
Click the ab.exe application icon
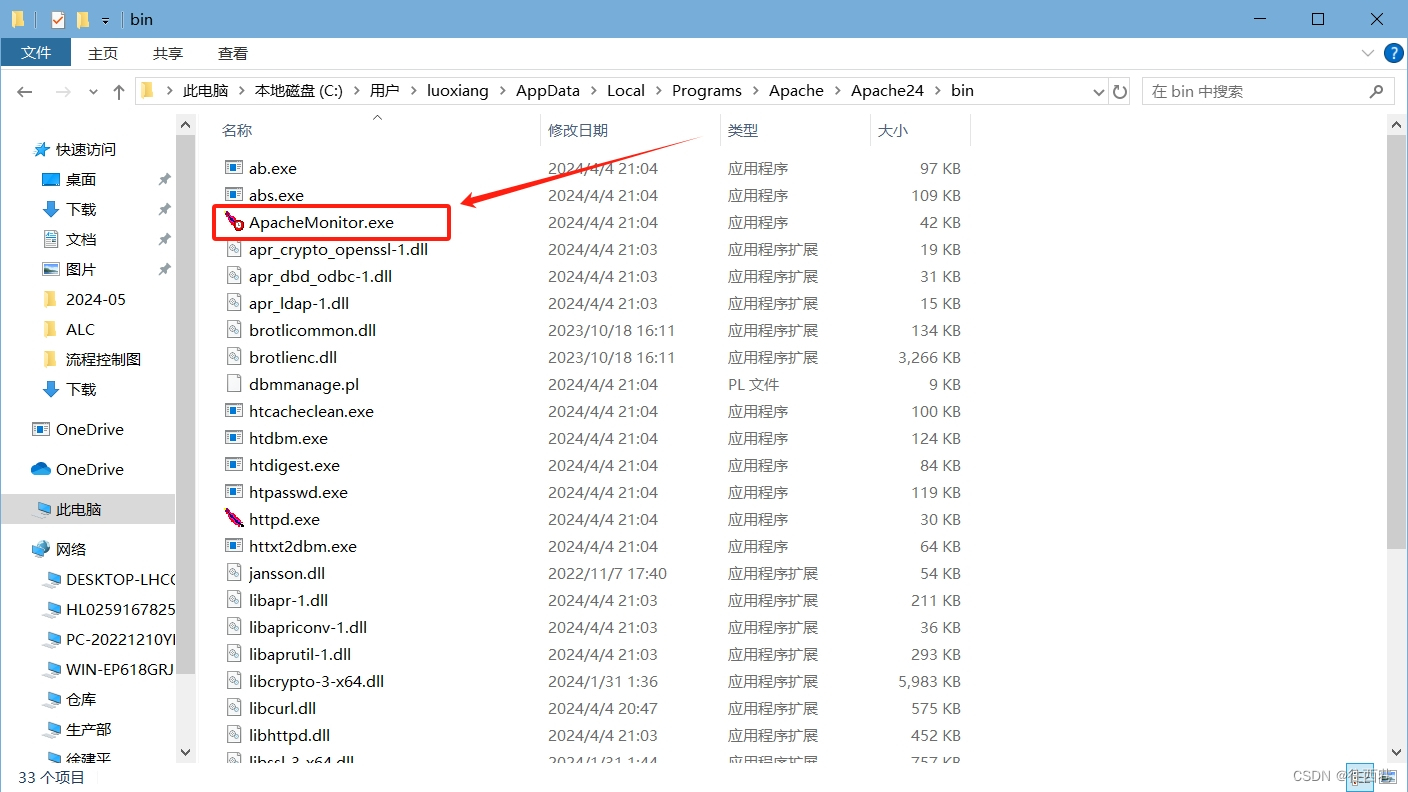(234, 168)
